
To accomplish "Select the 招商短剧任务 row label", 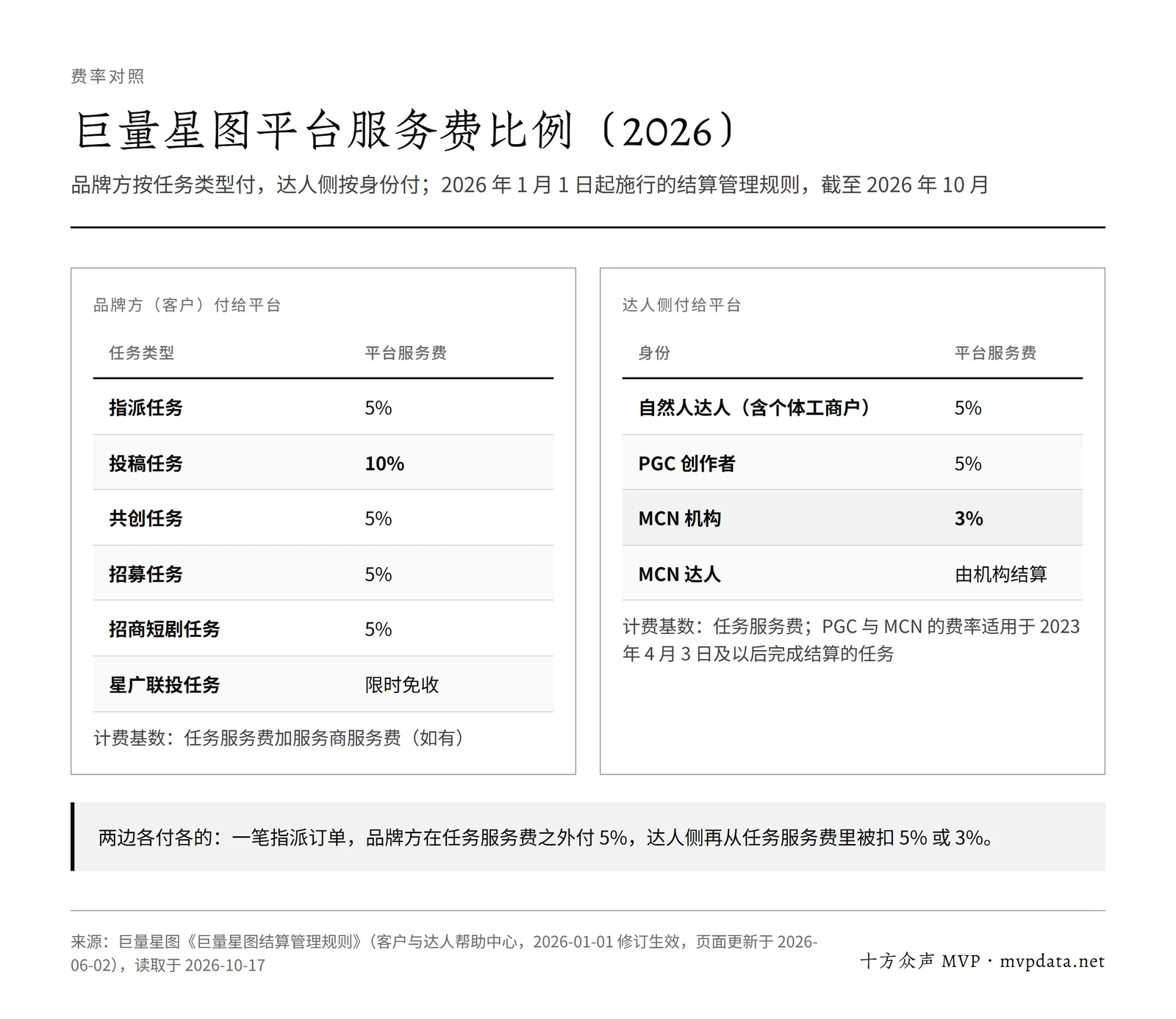I will tap(165, 629).
